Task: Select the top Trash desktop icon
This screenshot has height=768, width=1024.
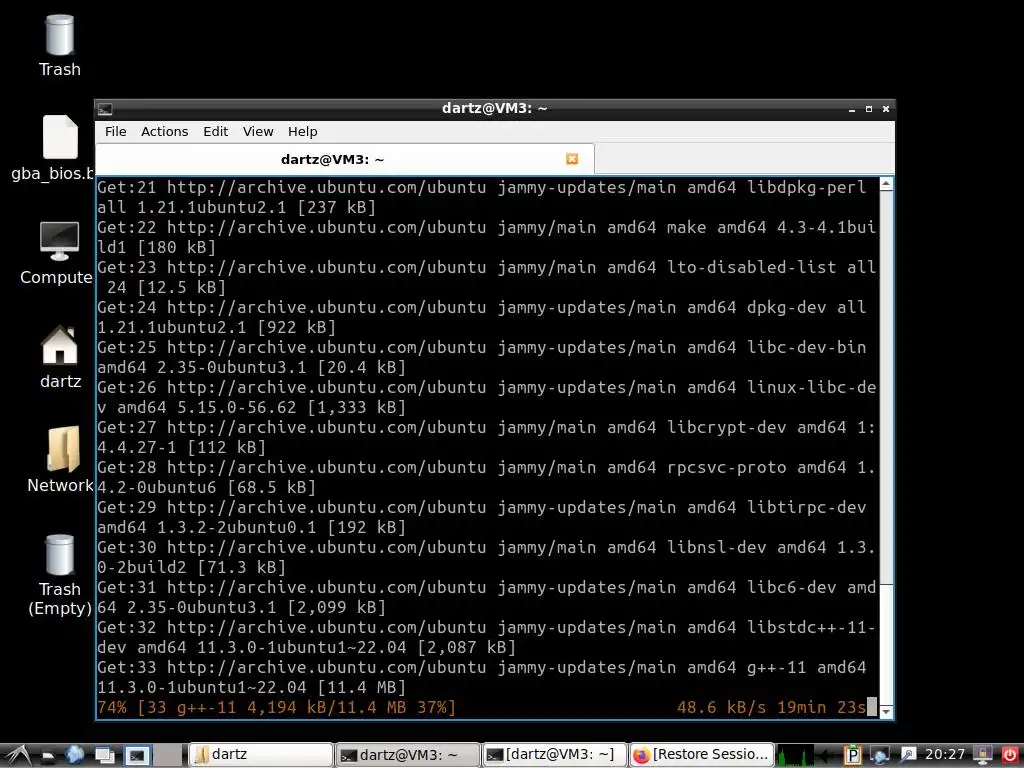Action: [x=59, y=46]
